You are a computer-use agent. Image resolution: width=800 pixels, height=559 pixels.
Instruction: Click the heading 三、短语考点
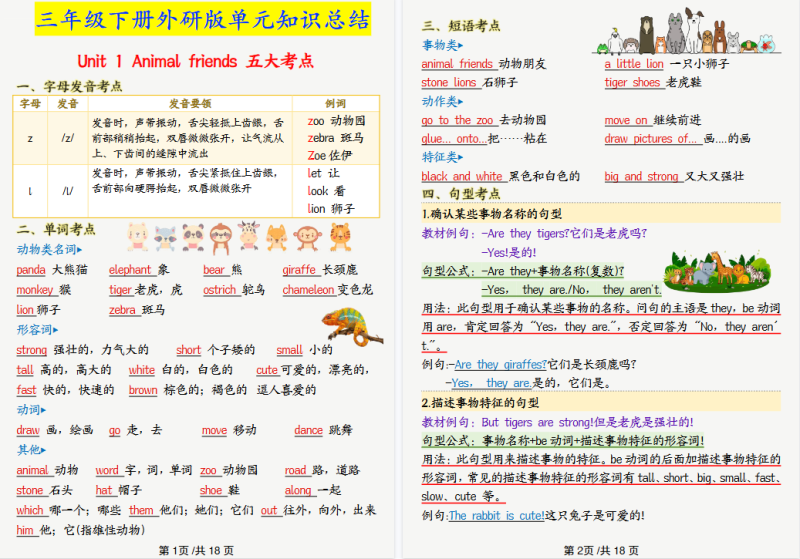tap(461, 26)
